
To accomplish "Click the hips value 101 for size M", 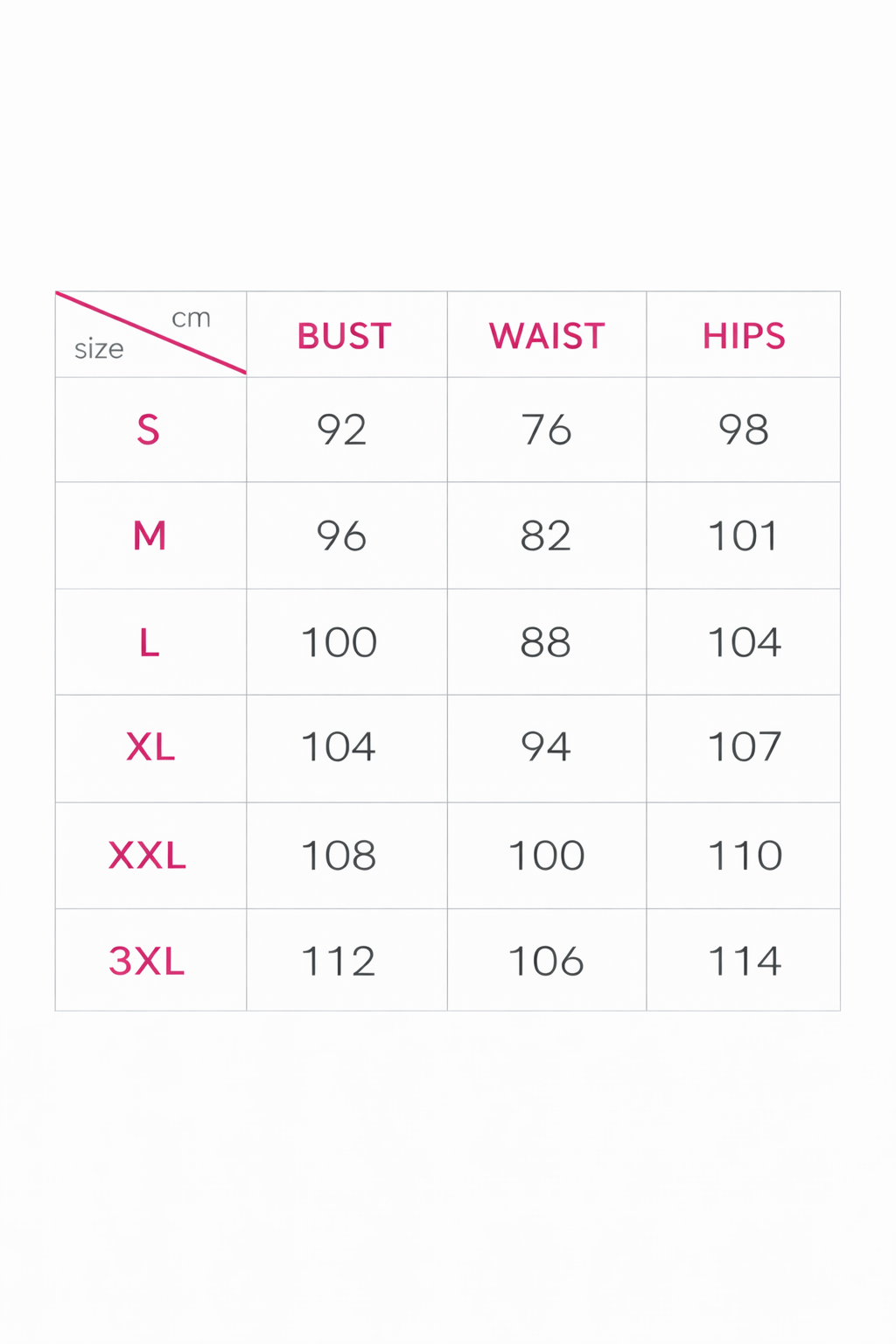I will coord(743,535).
